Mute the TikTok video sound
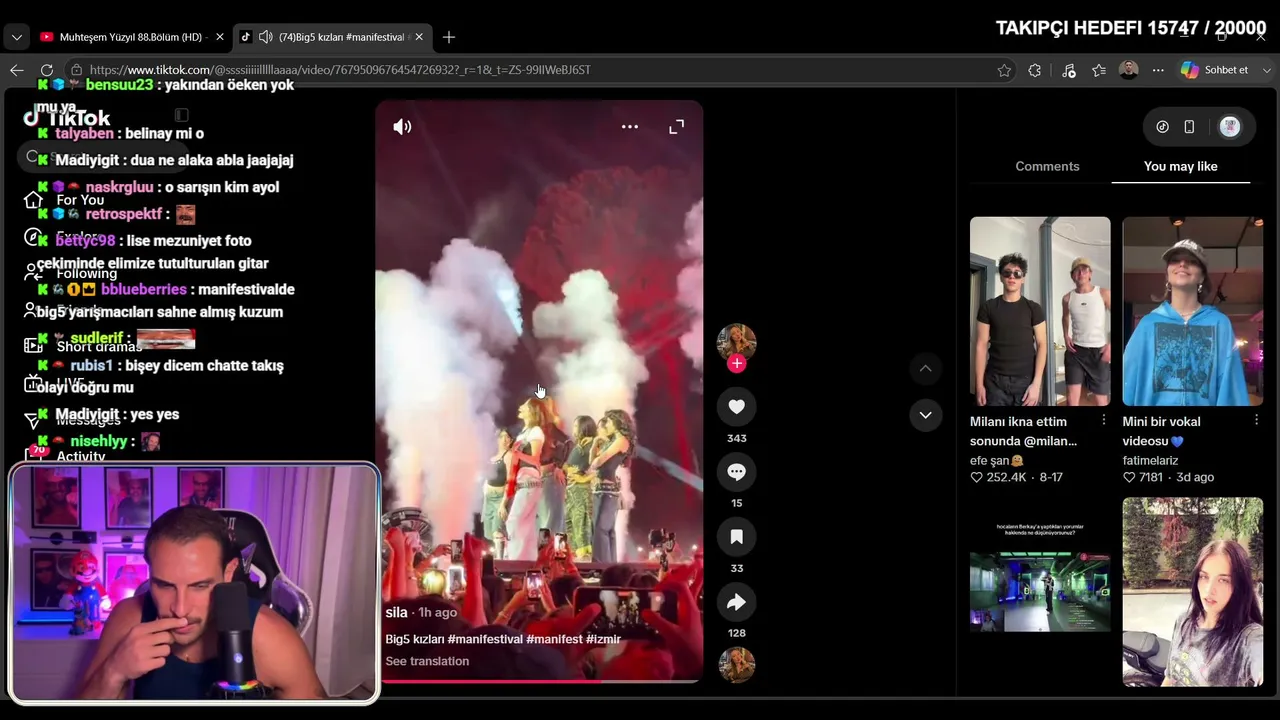The height and width of the screenshot is (720, 1280). (x=402, y=127)
